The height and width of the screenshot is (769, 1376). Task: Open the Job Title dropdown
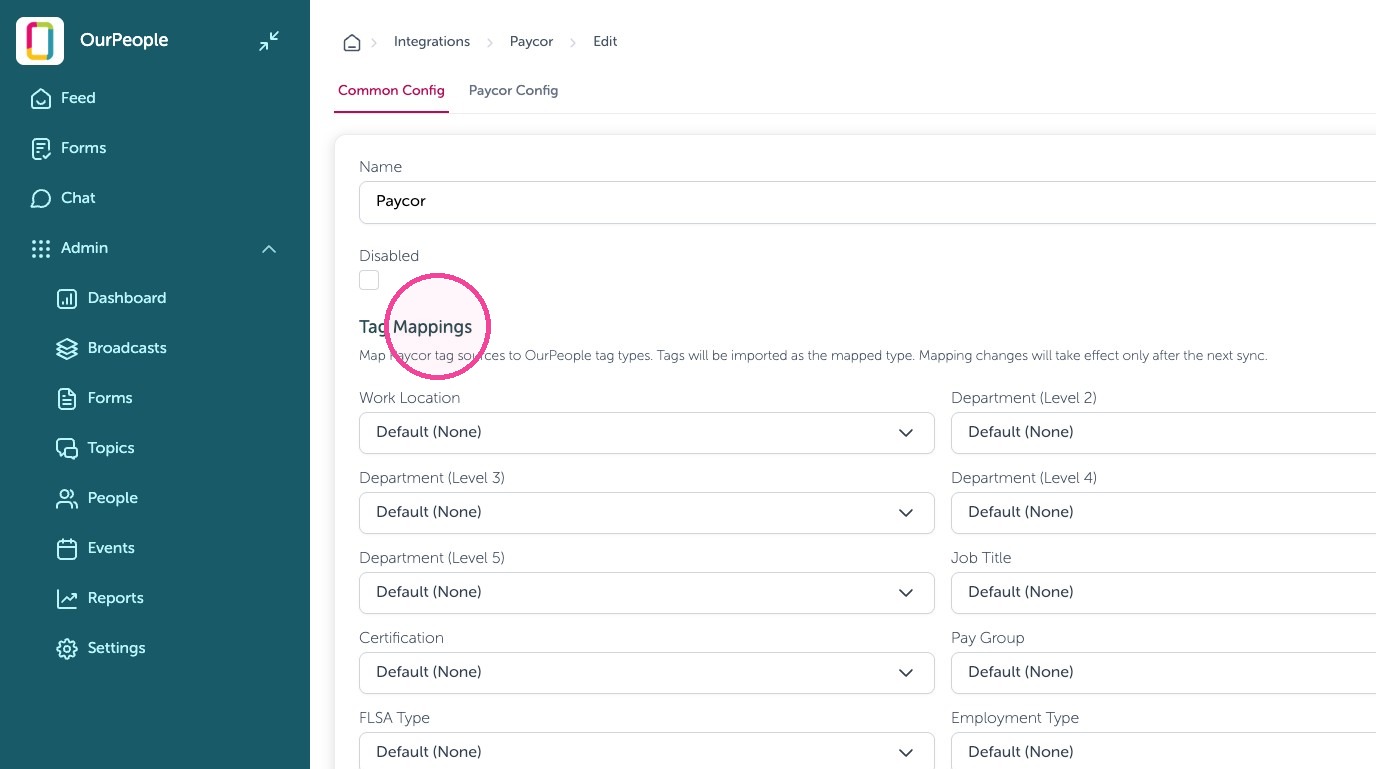(1163, 592)
